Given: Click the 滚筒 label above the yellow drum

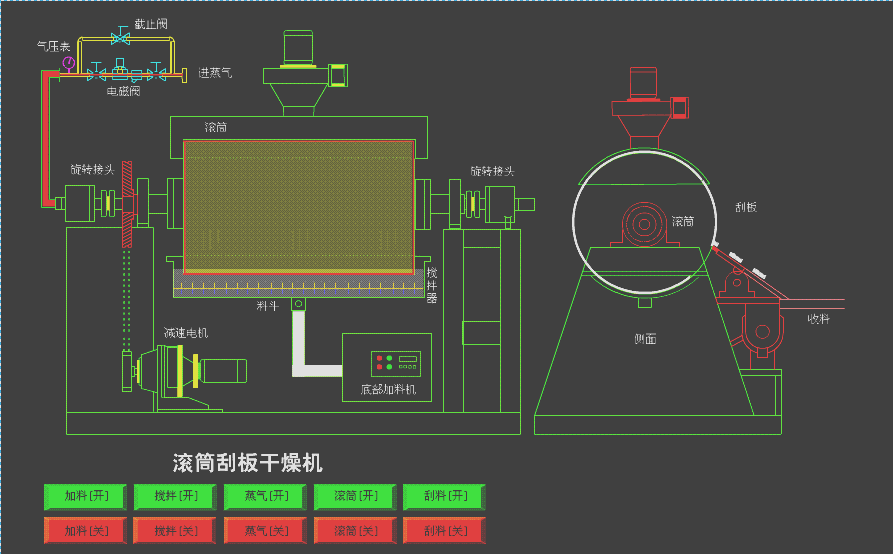Looking at the screenshot, I should click(216, 127).
